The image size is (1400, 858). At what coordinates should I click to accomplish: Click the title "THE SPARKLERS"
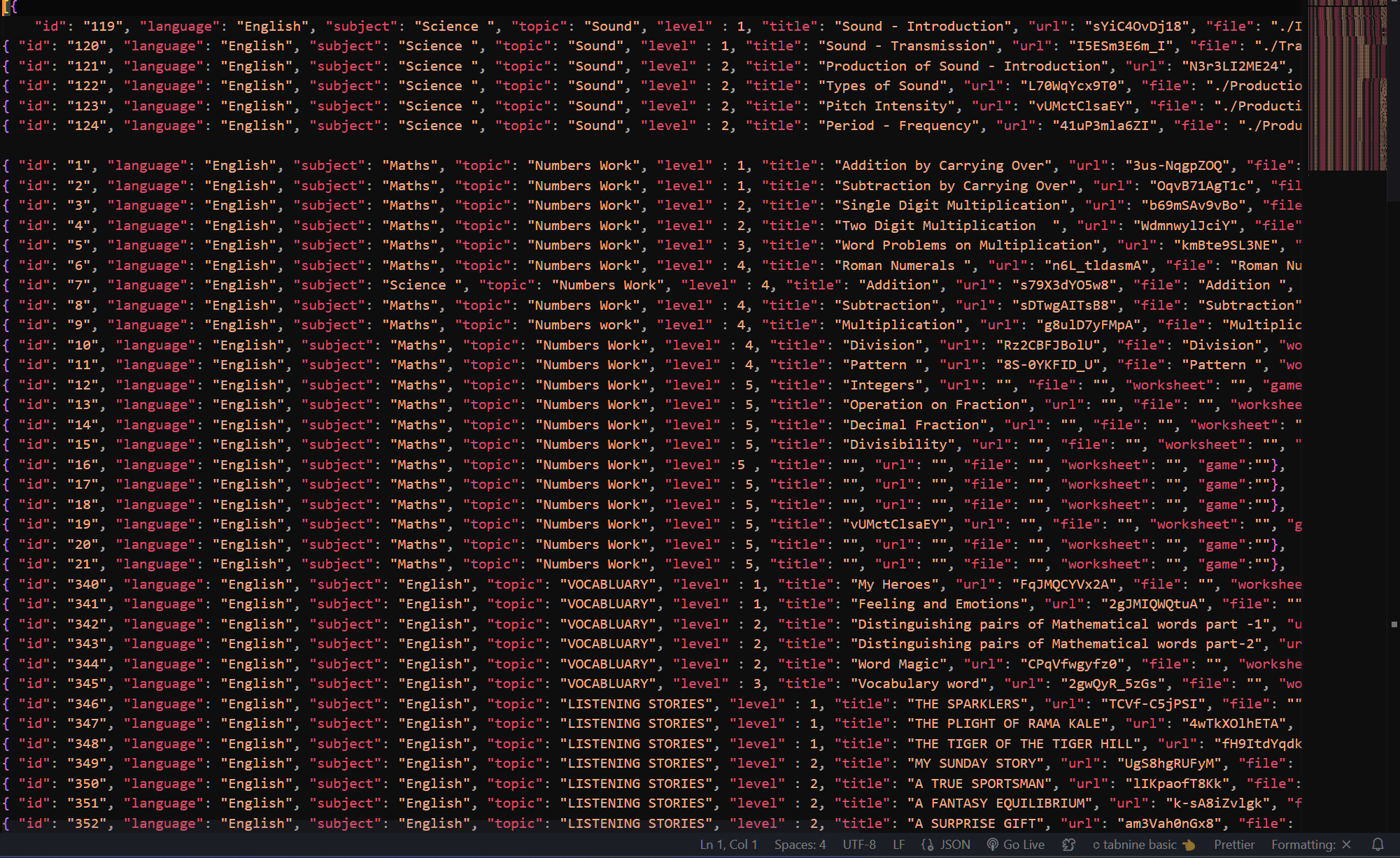[967, 704]
